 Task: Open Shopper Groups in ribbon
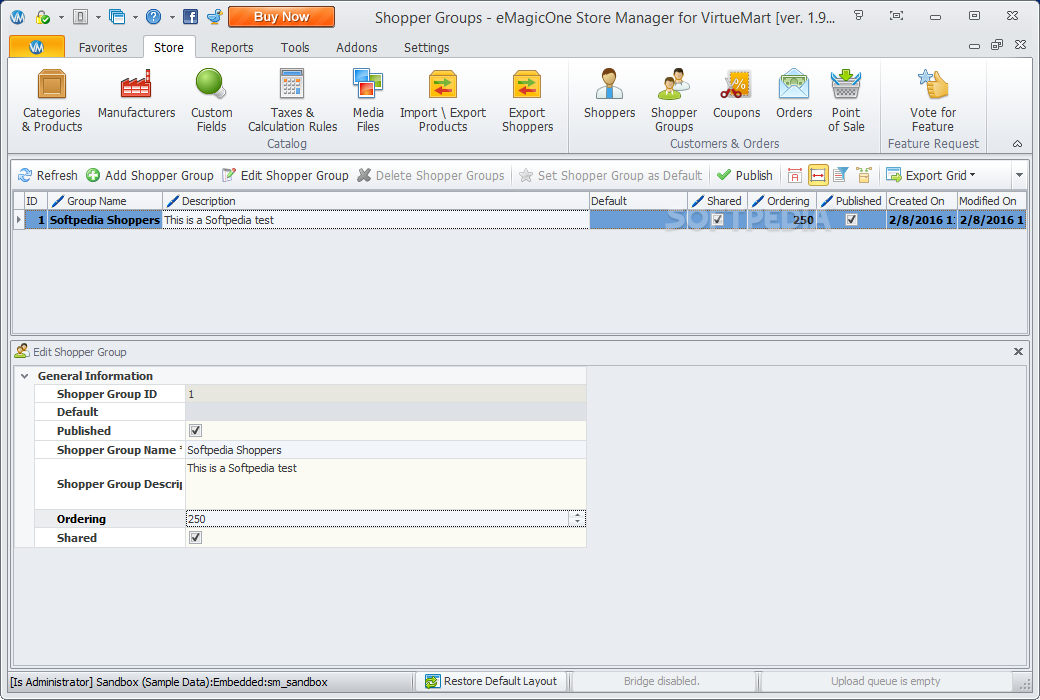click(x=674, y=101)
